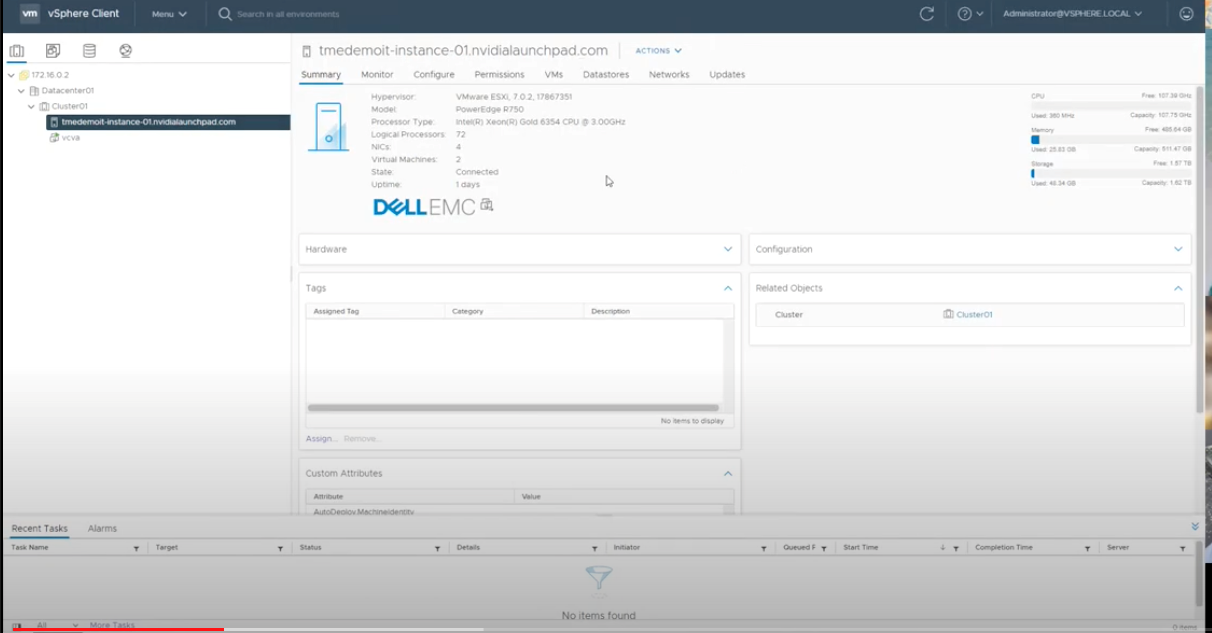
Task: Click the Assign... tag link
Action: point(321,439)
